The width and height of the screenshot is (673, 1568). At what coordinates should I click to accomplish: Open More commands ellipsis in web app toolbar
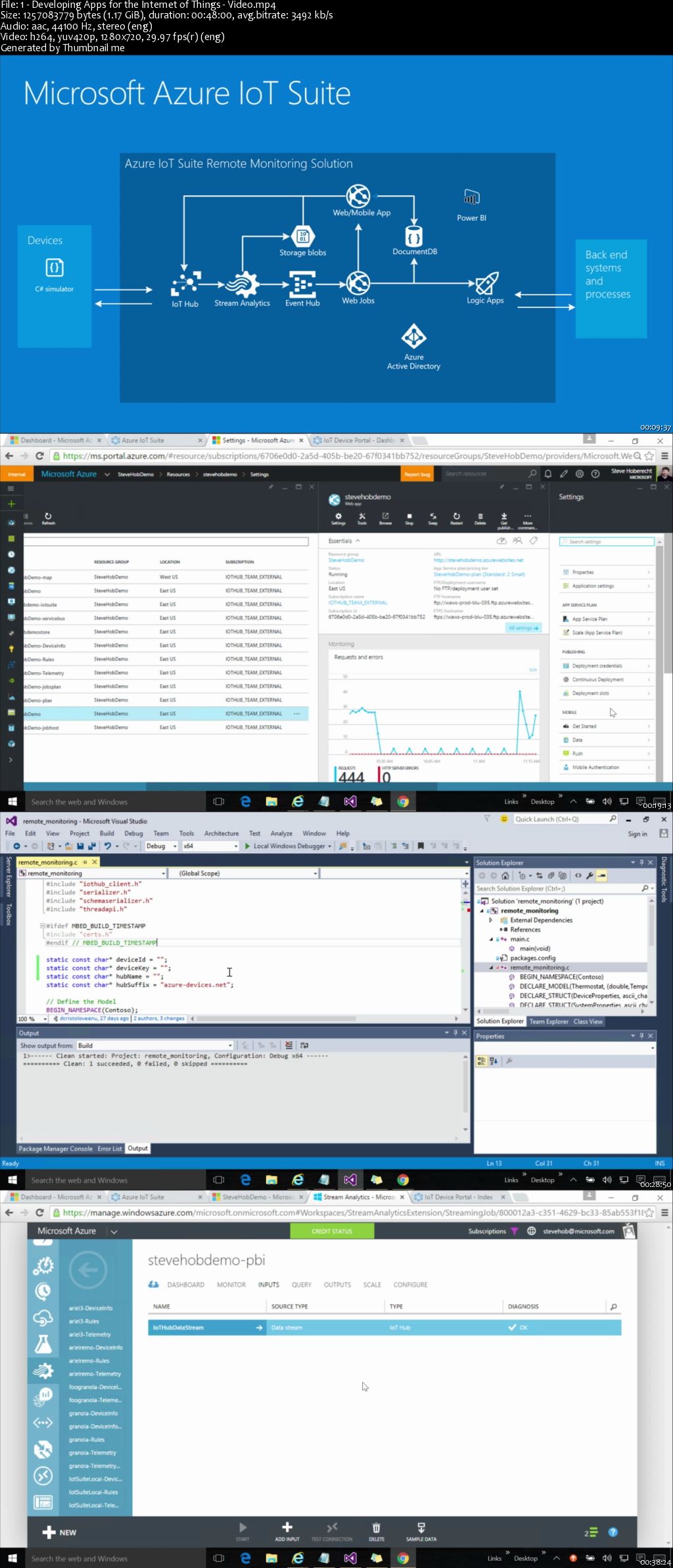coord(528,520)
